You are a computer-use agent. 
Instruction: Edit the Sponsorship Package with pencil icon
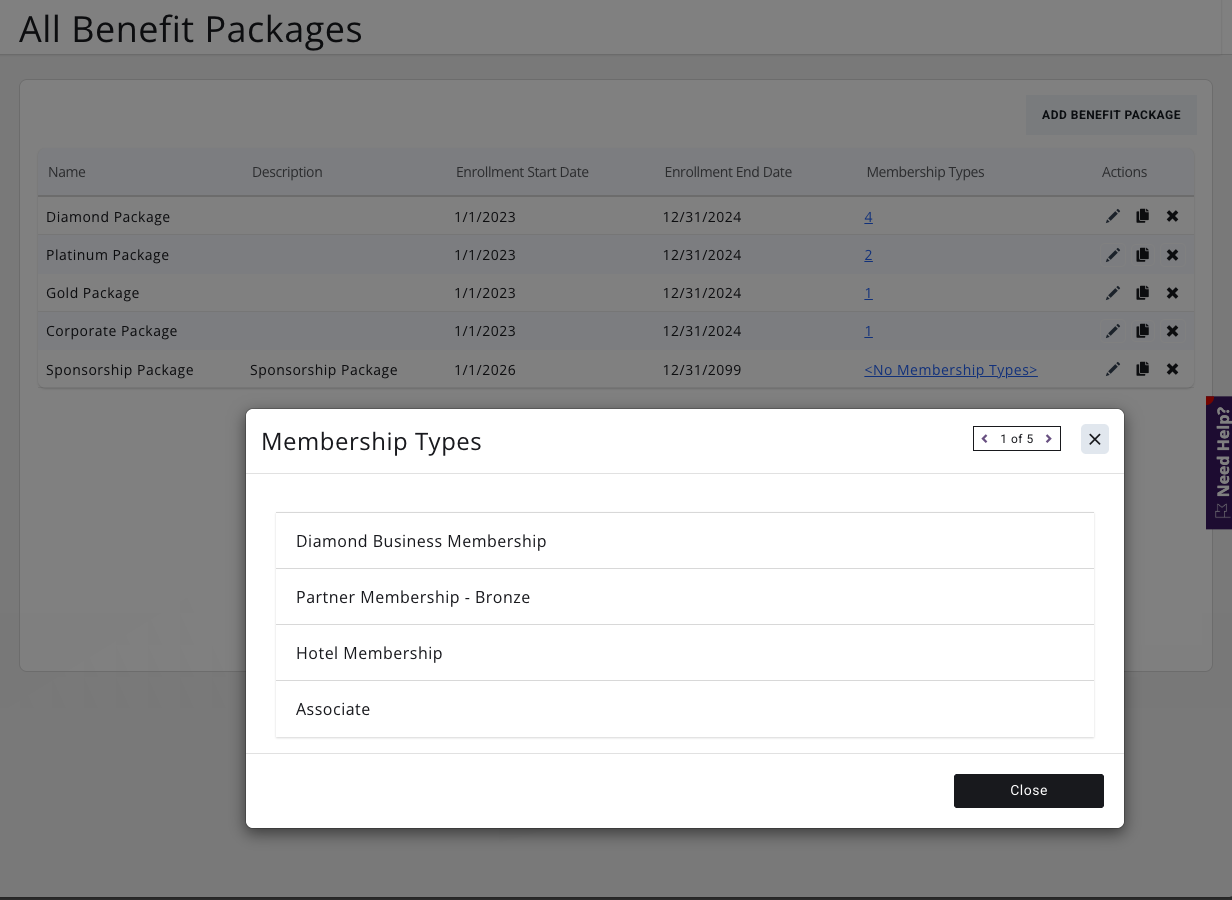tap(1113, 369)
